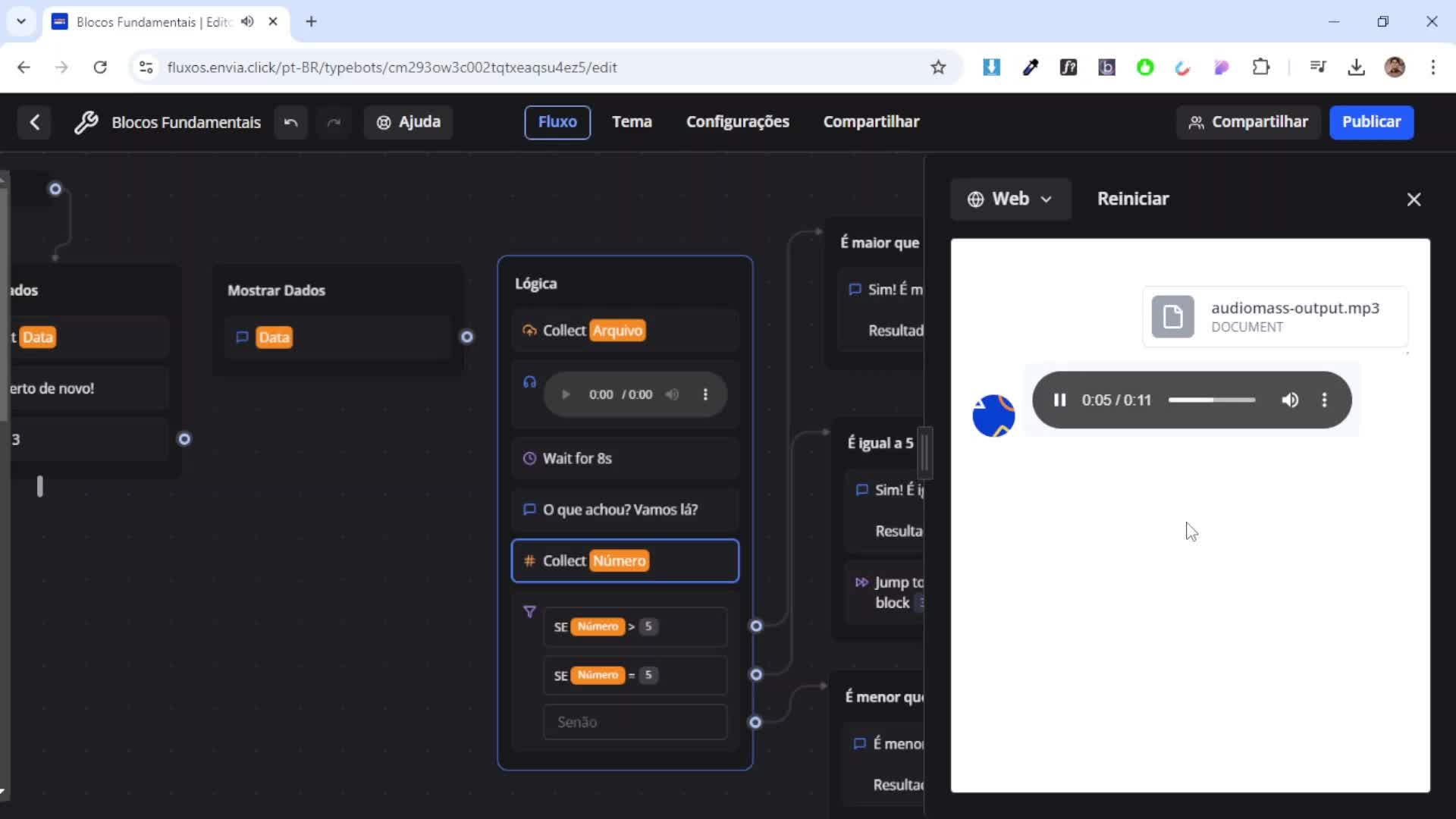Click the undo arrow icon
This screenshot has height=819, width=1456.
click(290, 122)
